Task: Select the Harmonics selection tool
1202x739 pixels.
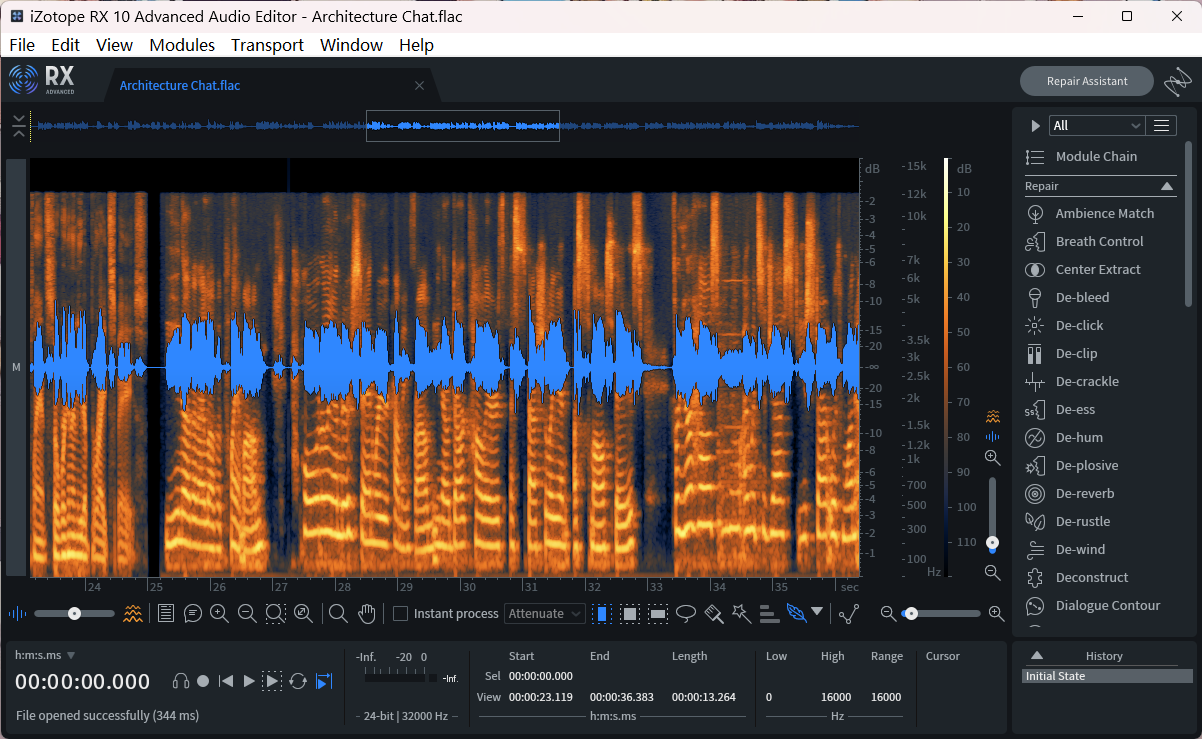Action: (x=769, y=613)
